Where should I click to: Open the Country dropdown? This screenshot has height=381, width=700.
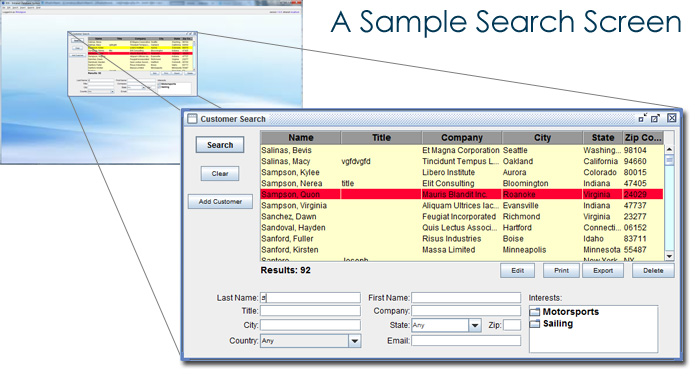pos(354,341)
